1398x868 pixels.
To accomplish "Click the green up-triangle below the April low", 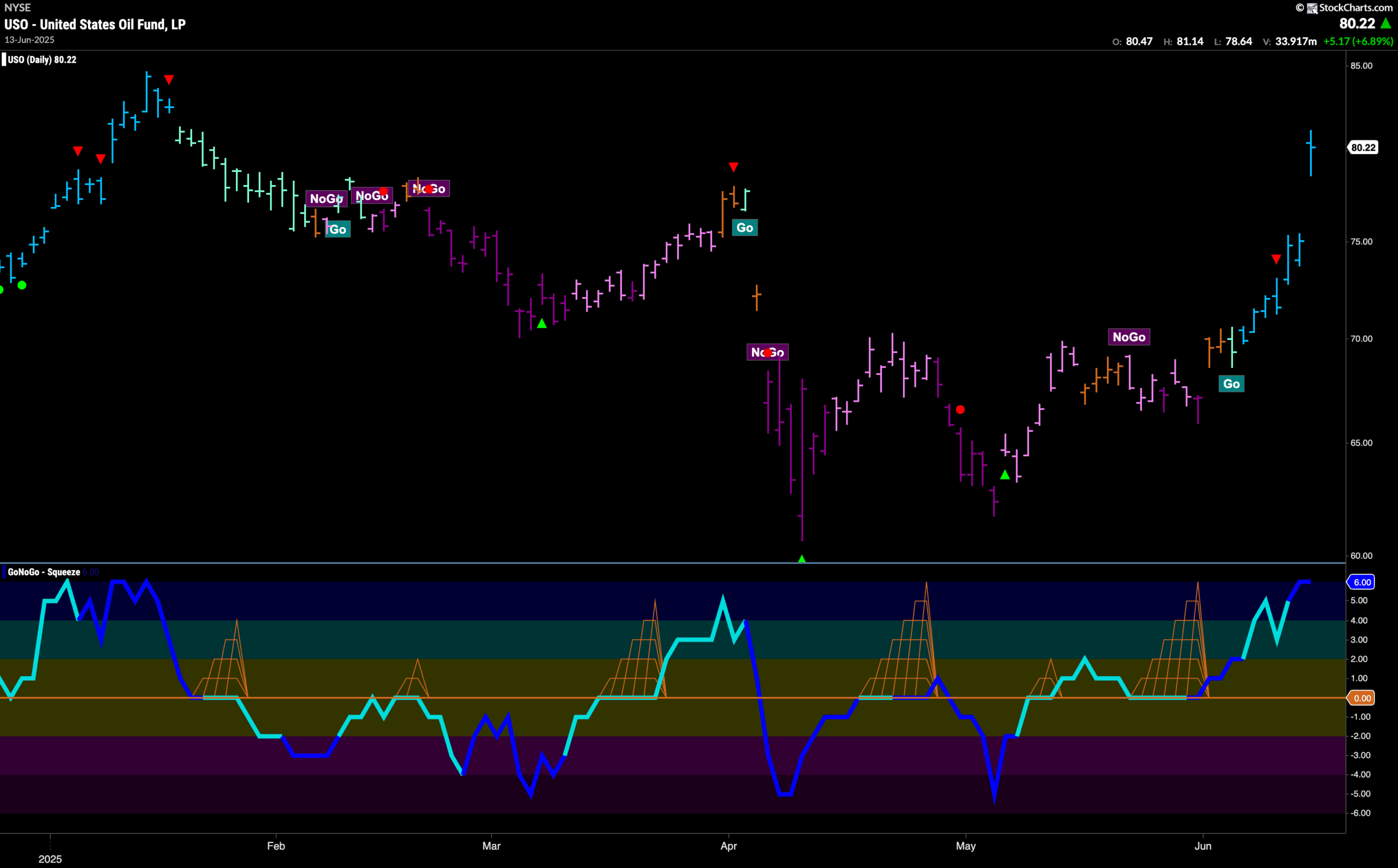I will (x=802, y=558).
